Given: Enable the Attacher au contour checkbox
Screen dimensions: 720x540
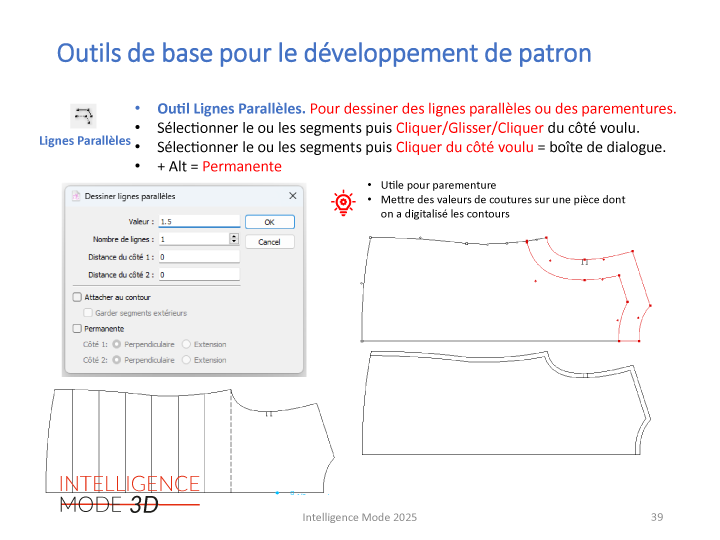Looking at the screenshot, I should [78, 297].
